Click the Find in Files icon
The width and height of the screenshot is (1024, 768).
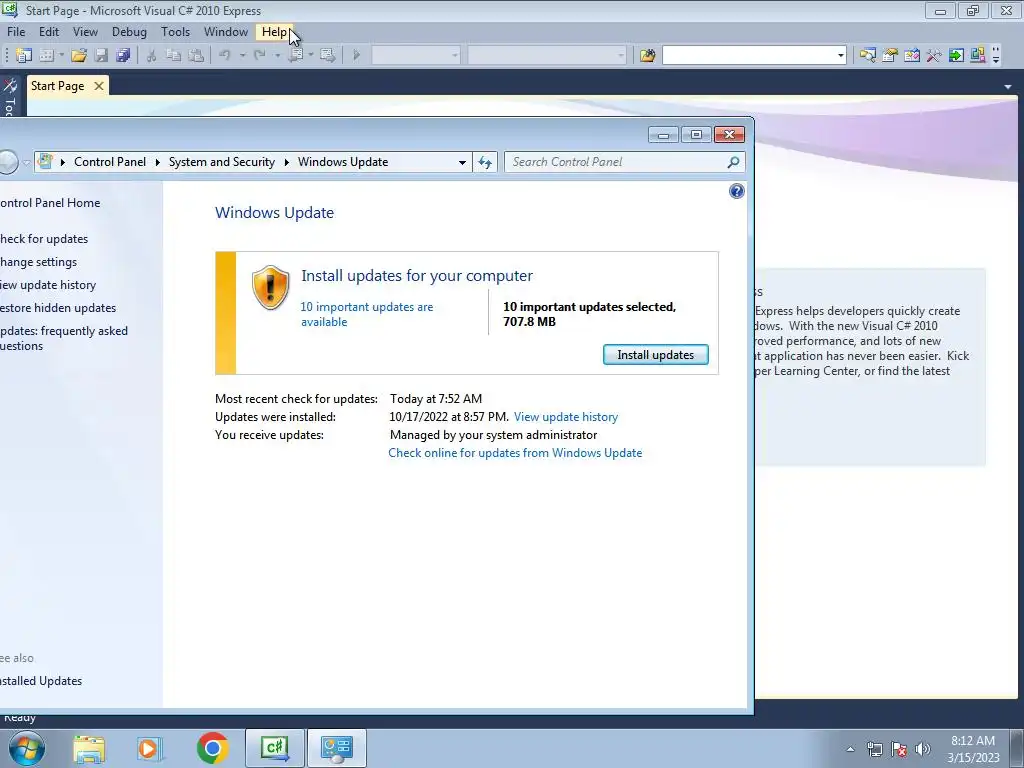point(647,56)
